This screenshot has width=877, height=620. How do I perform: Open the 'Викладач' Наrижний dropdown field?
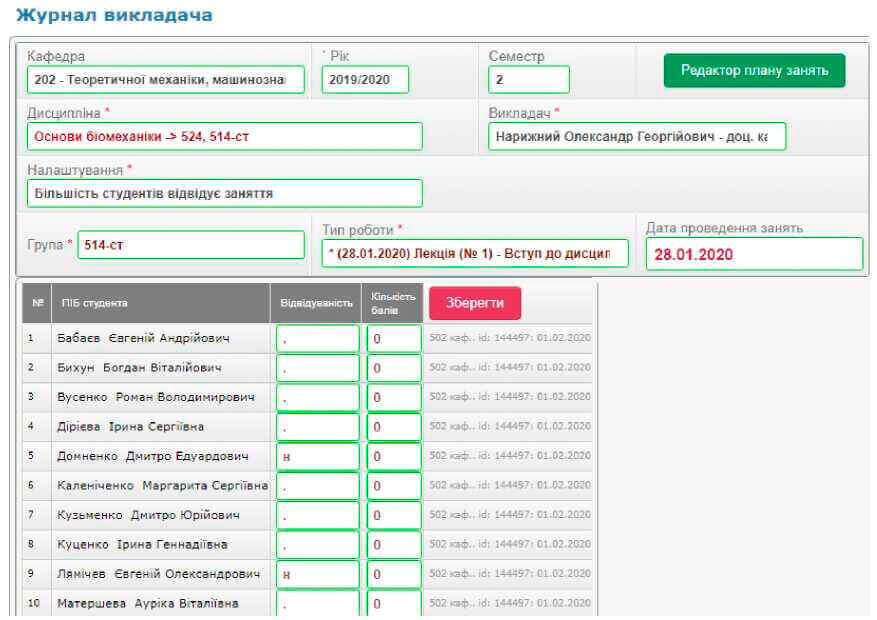coord(636,137)
